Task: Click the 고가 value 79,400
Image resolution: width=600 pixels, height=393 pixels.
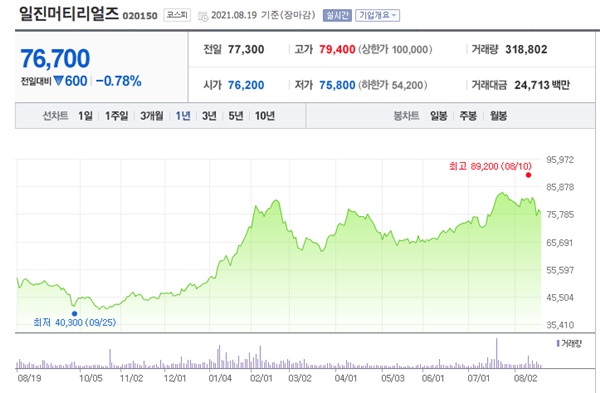Action: pyautogui.click(x=337, y=49)
